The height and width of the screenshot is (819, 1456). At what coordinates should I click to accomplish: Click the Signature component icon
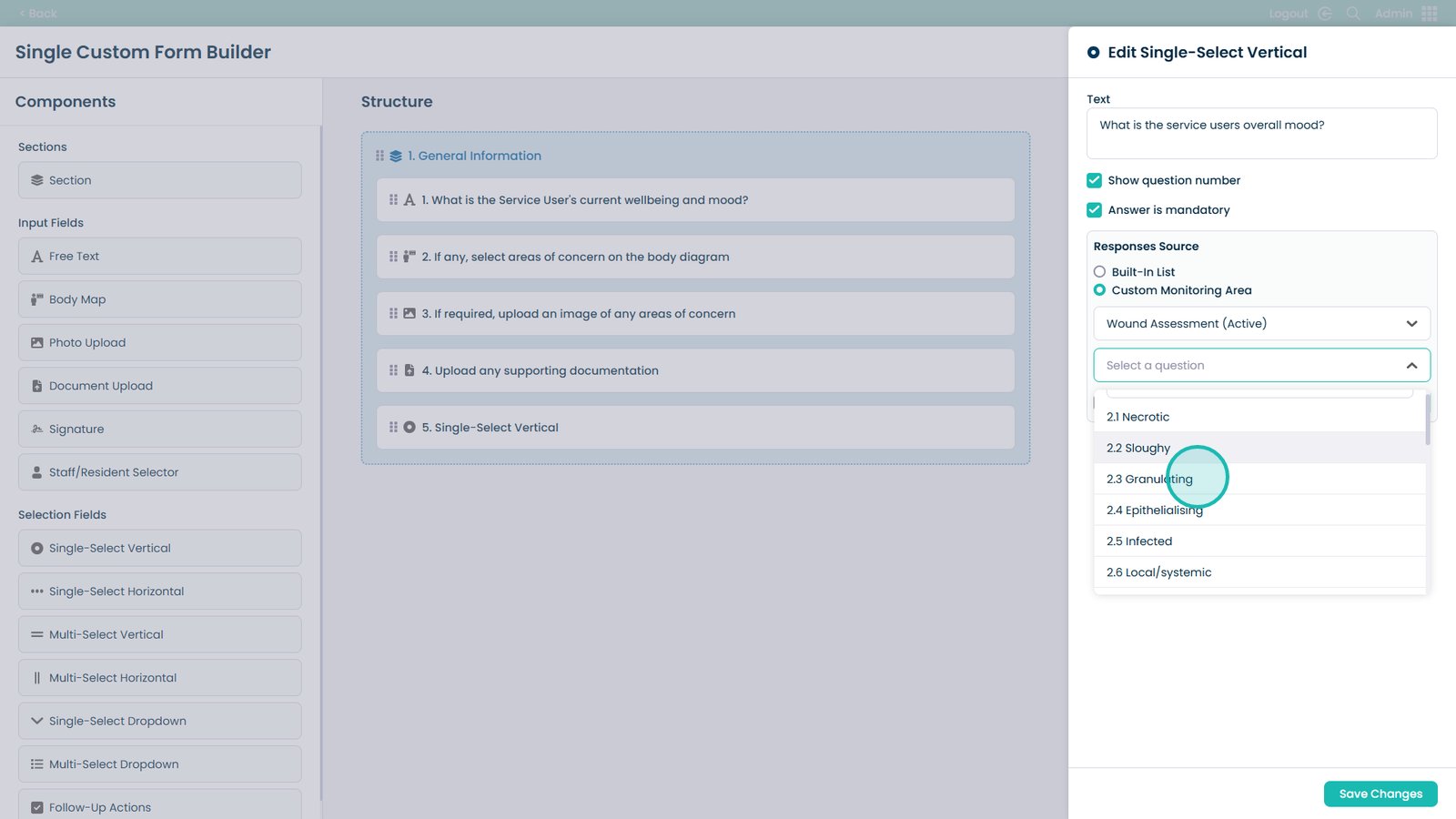[x=37, y=430]
